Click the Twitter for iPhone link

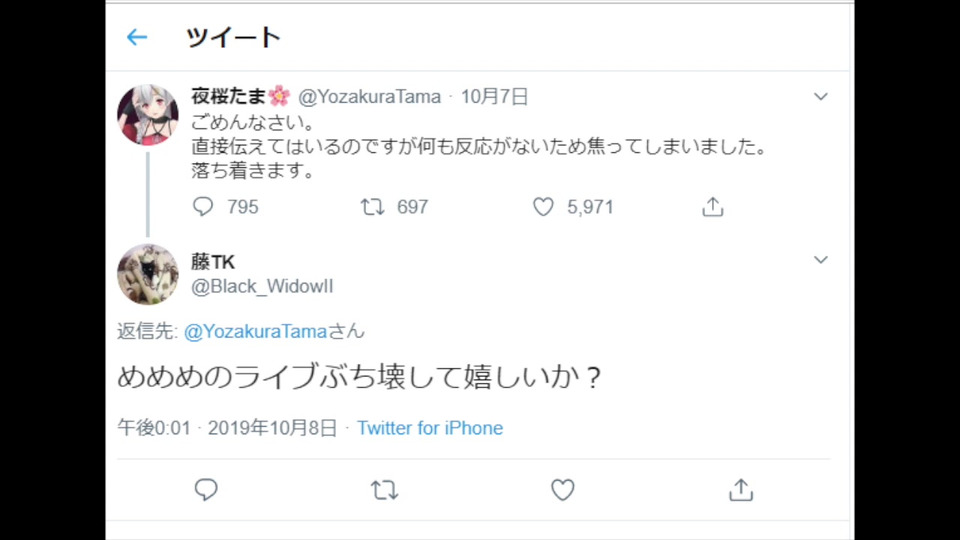[430, 428]
